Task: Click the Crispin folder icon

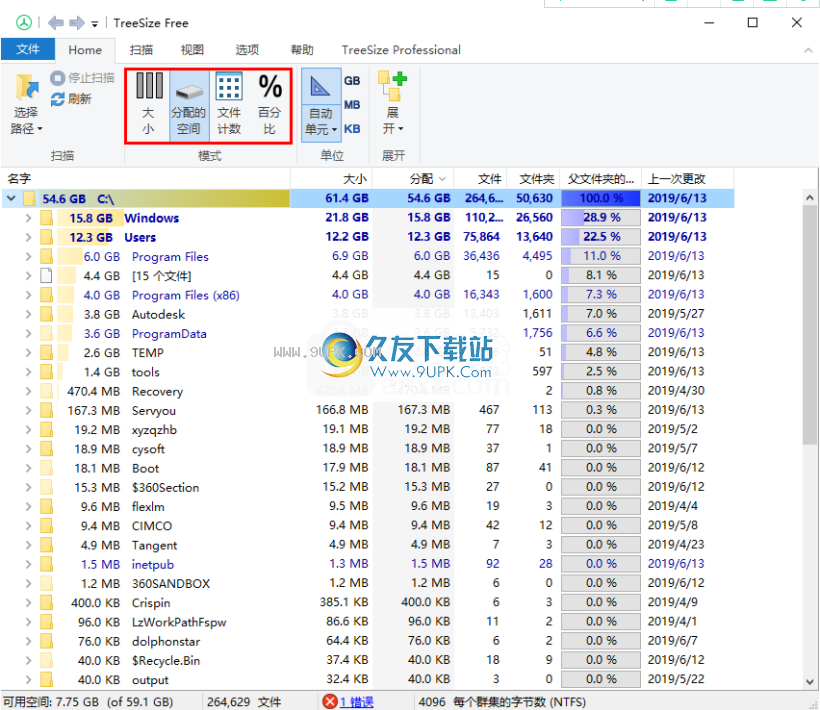Action: pyautogui.click(x=47, y=603)
